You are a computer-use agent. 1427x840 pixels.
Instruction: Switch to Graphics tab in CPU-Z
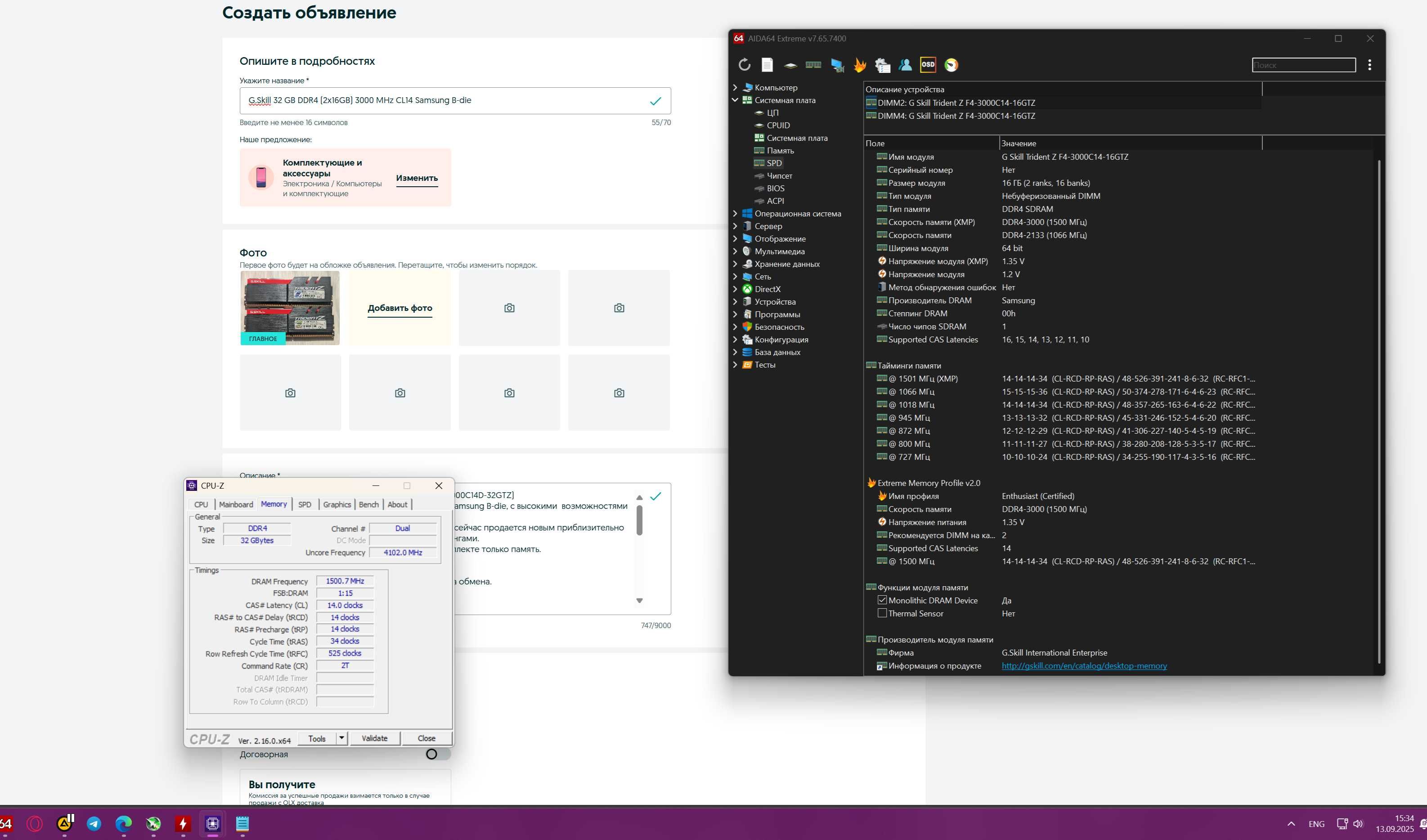click(337, 504)
